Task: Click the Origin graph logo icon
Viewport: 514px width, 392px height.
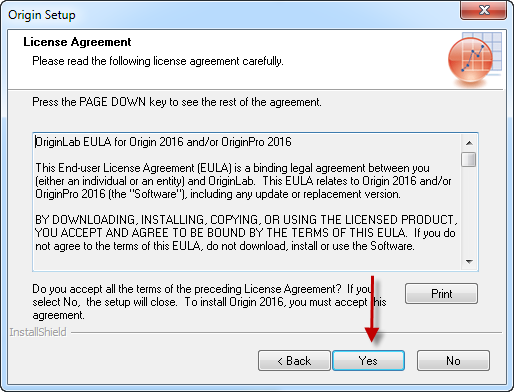Action: (474, 59)
